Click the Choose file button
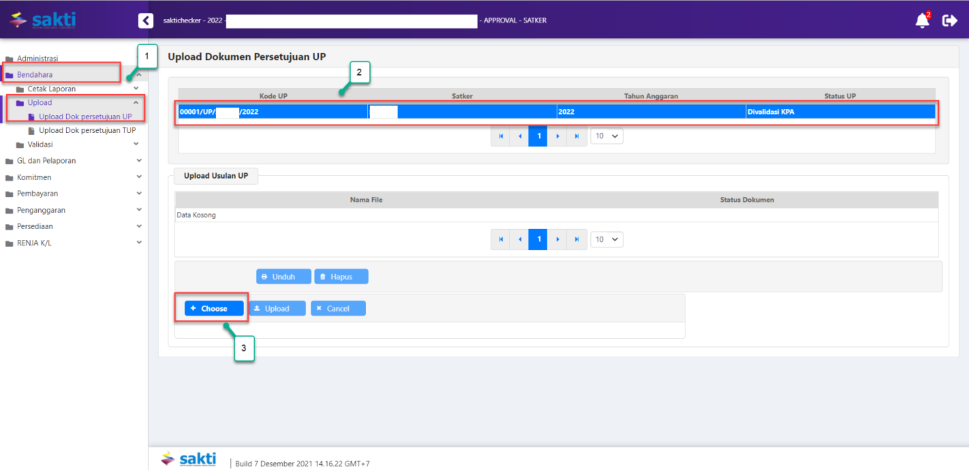This screenshot has width=969, height=471. pyautogui.click(x=210, y=309)
